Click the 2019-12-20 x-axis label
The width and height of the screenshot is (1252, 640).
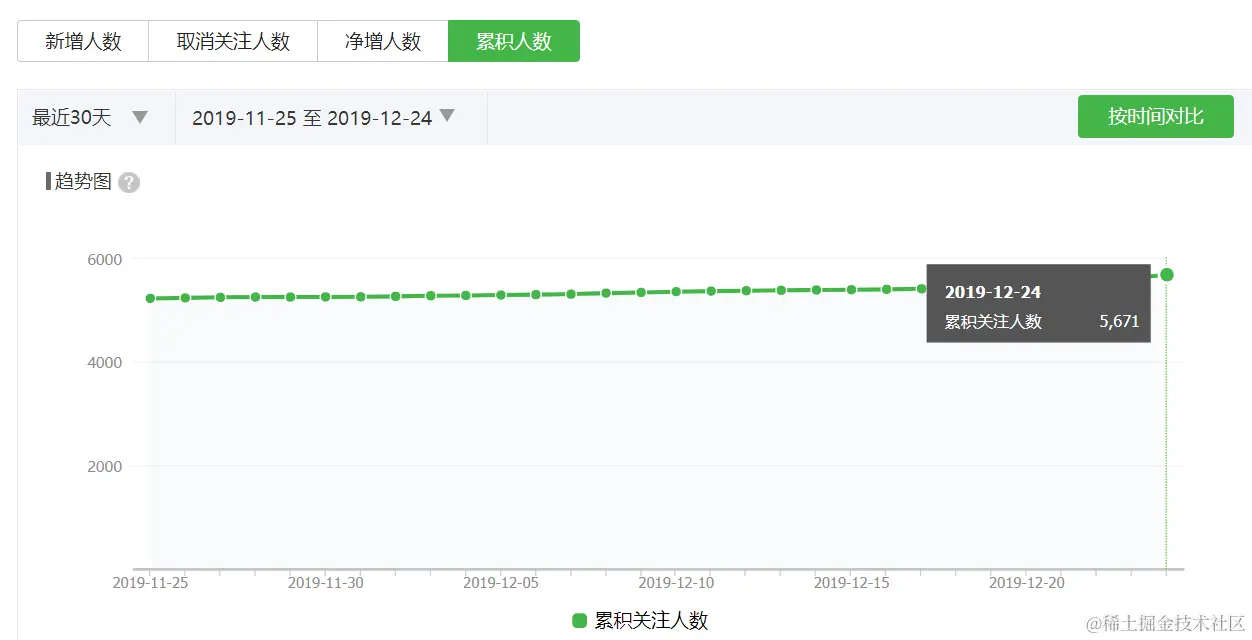pos(1027,583)
